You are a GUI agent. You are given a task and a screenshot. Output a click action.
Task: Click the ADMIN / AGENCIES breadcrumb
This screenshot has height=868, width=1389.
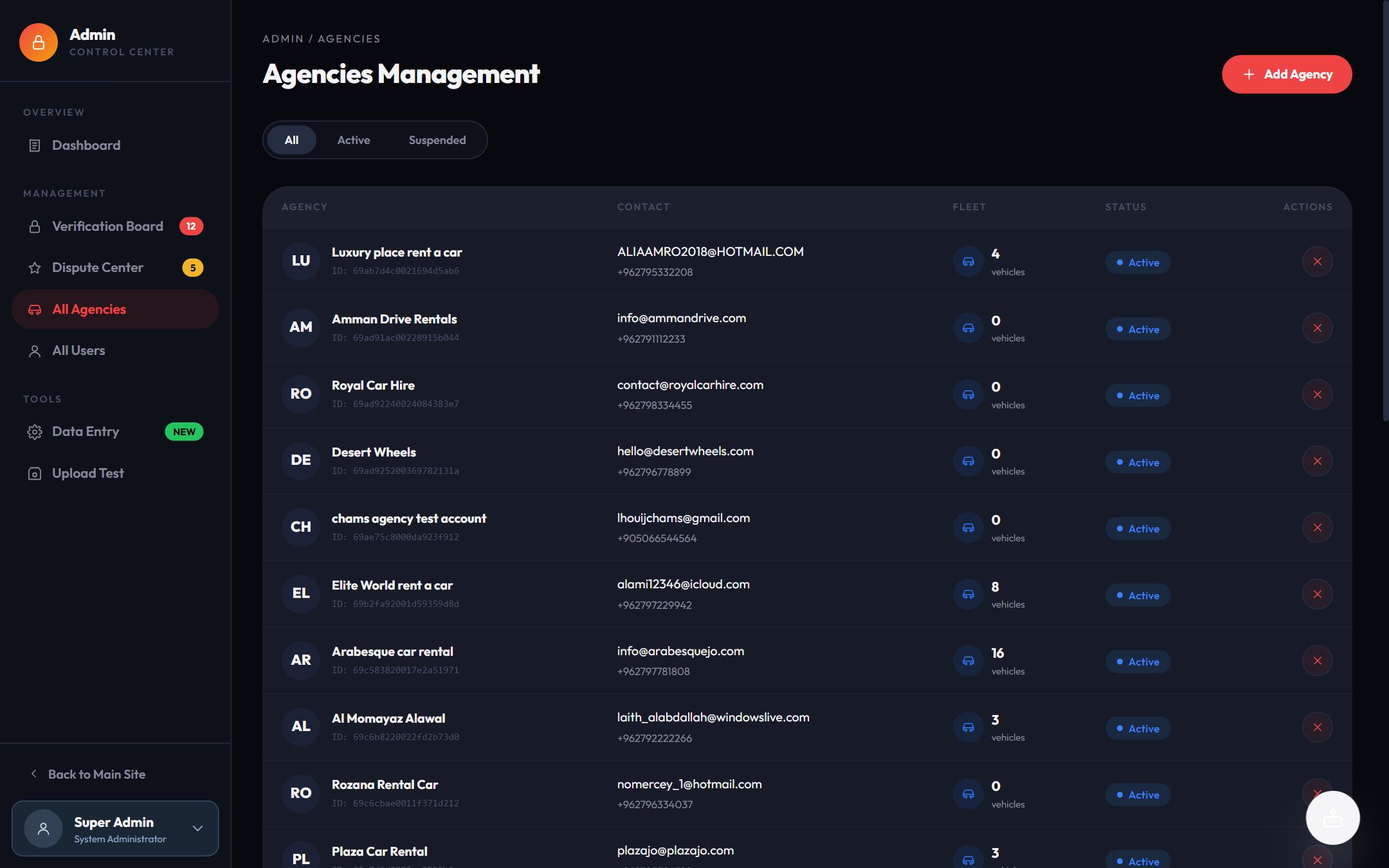tap(322, 39)
